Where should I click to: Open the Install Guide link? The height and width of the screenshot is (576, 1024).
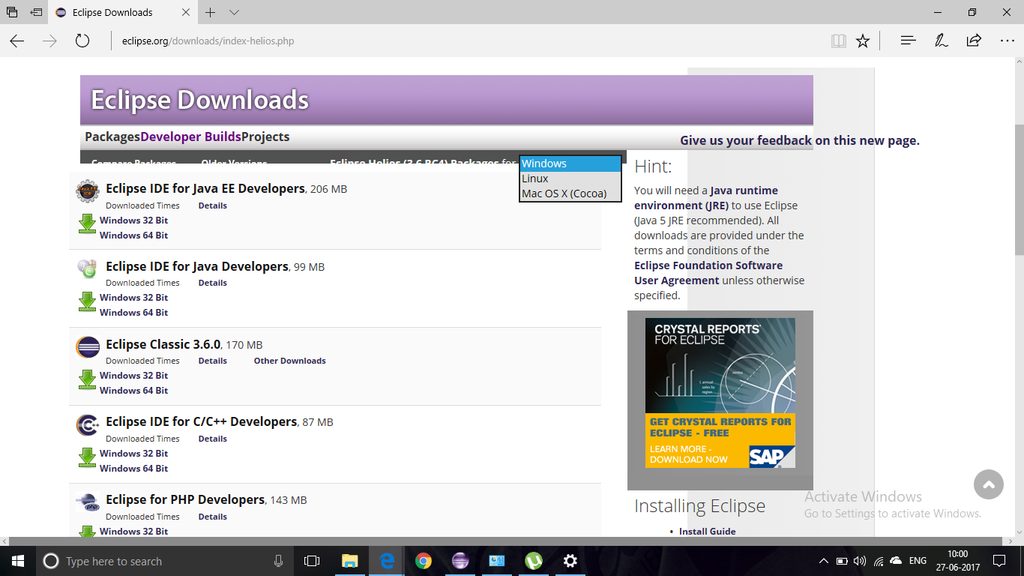click(707, 532)
